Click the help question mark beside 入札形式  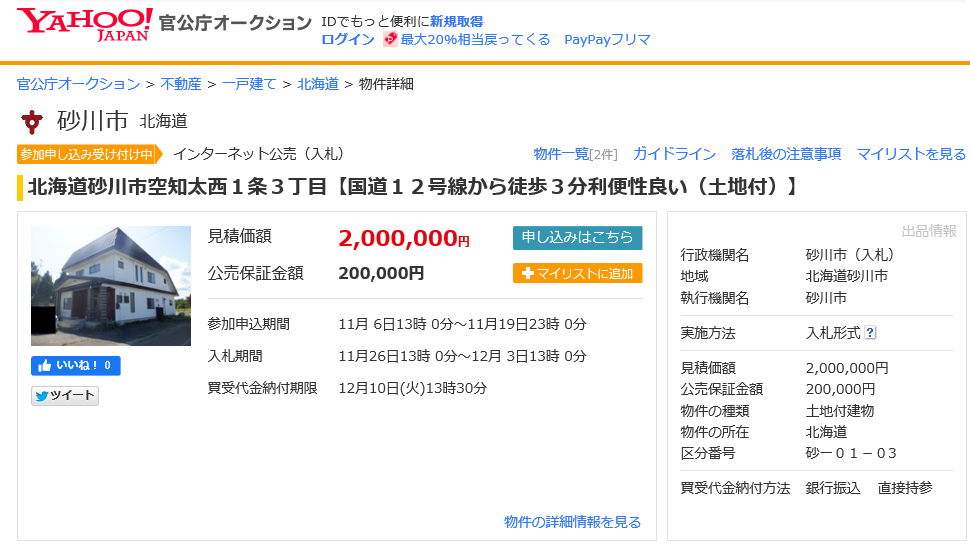point(870,333)
